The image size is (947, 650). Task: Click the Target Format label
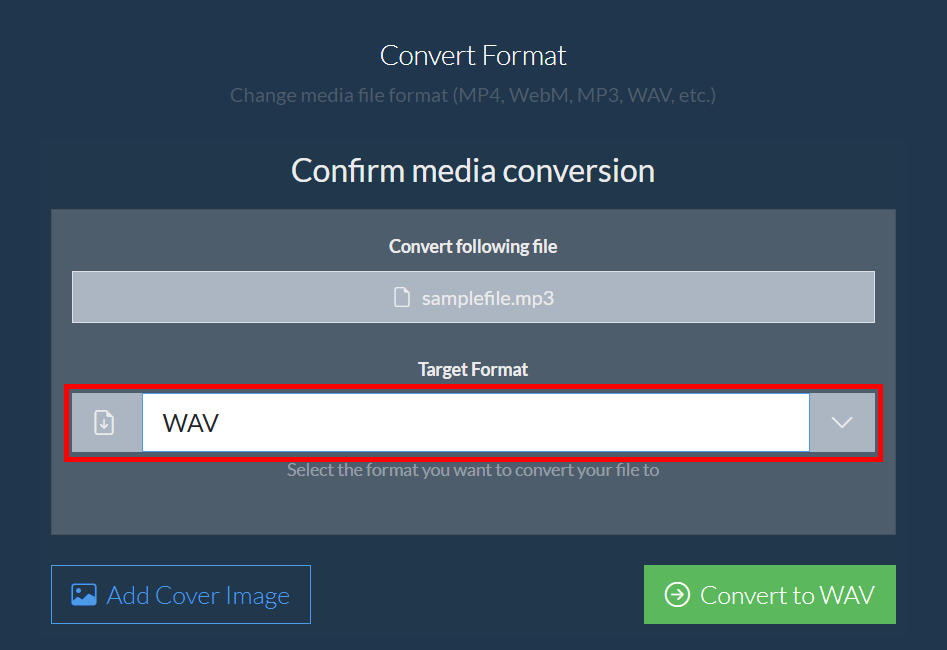click(x=473, y=369)
